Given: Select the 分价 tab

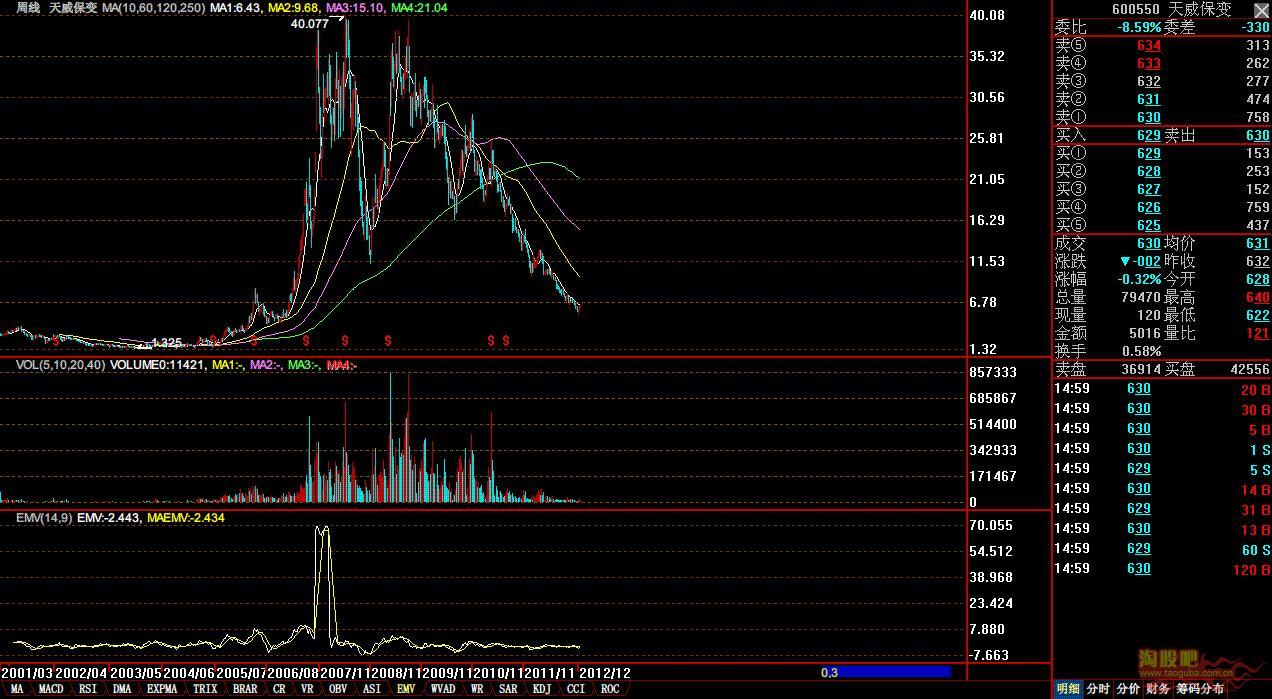Looking at the screenshot, I should point(1128,689).
